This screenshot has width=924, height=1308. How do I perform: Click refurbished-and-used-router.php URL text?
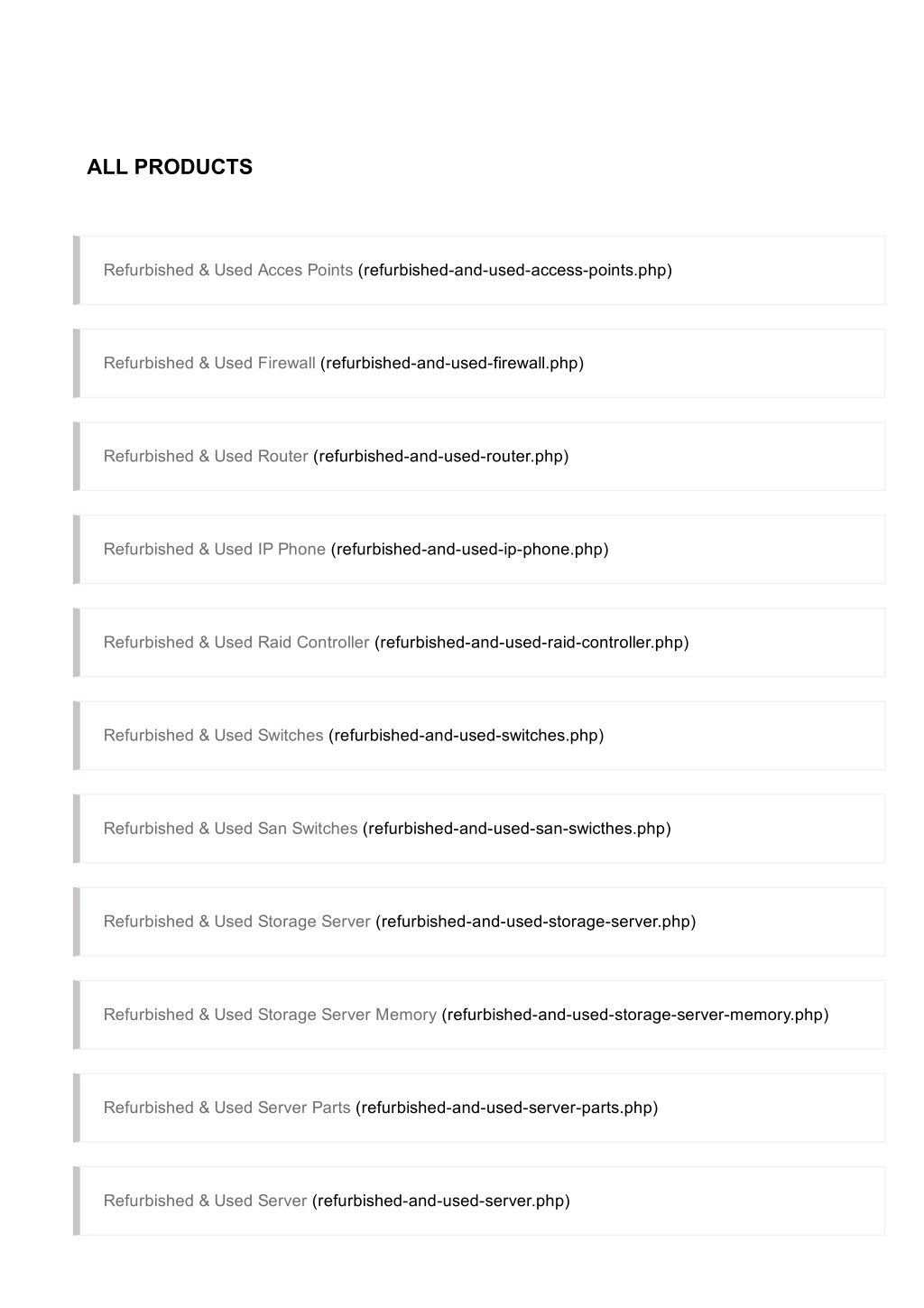[441, 456]
